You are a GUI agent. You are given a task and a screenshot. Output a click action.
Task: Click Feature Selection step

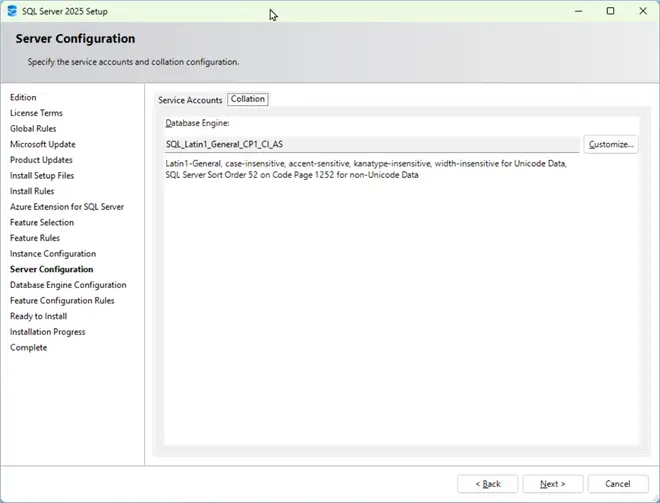point(42,222)
